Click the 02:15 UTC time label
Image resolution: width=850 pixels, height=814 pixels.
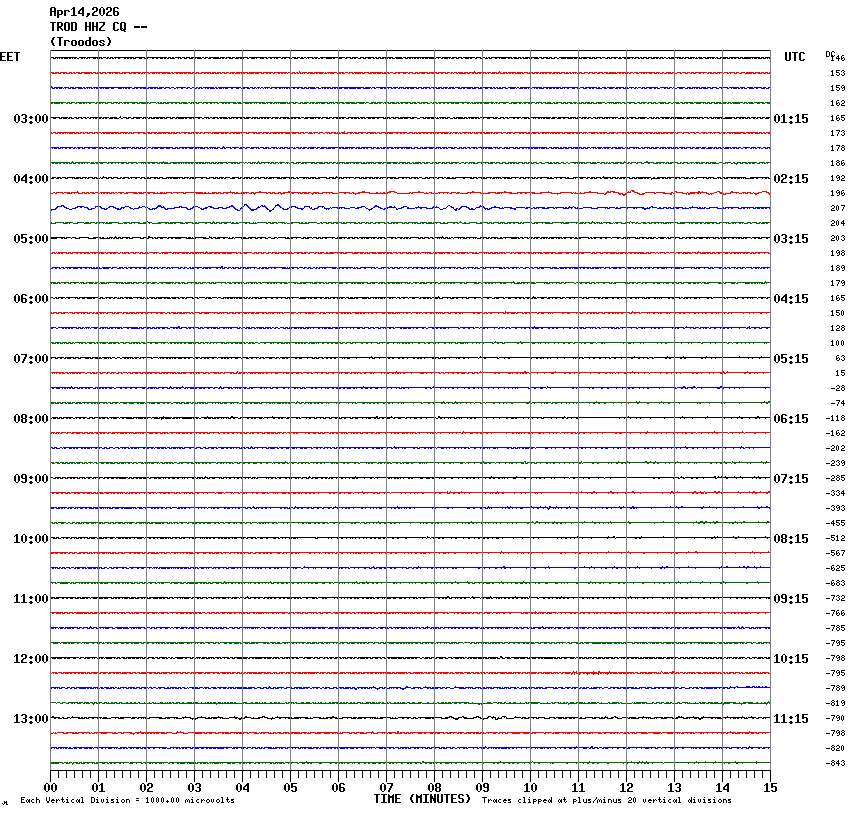tap(791, 179)
